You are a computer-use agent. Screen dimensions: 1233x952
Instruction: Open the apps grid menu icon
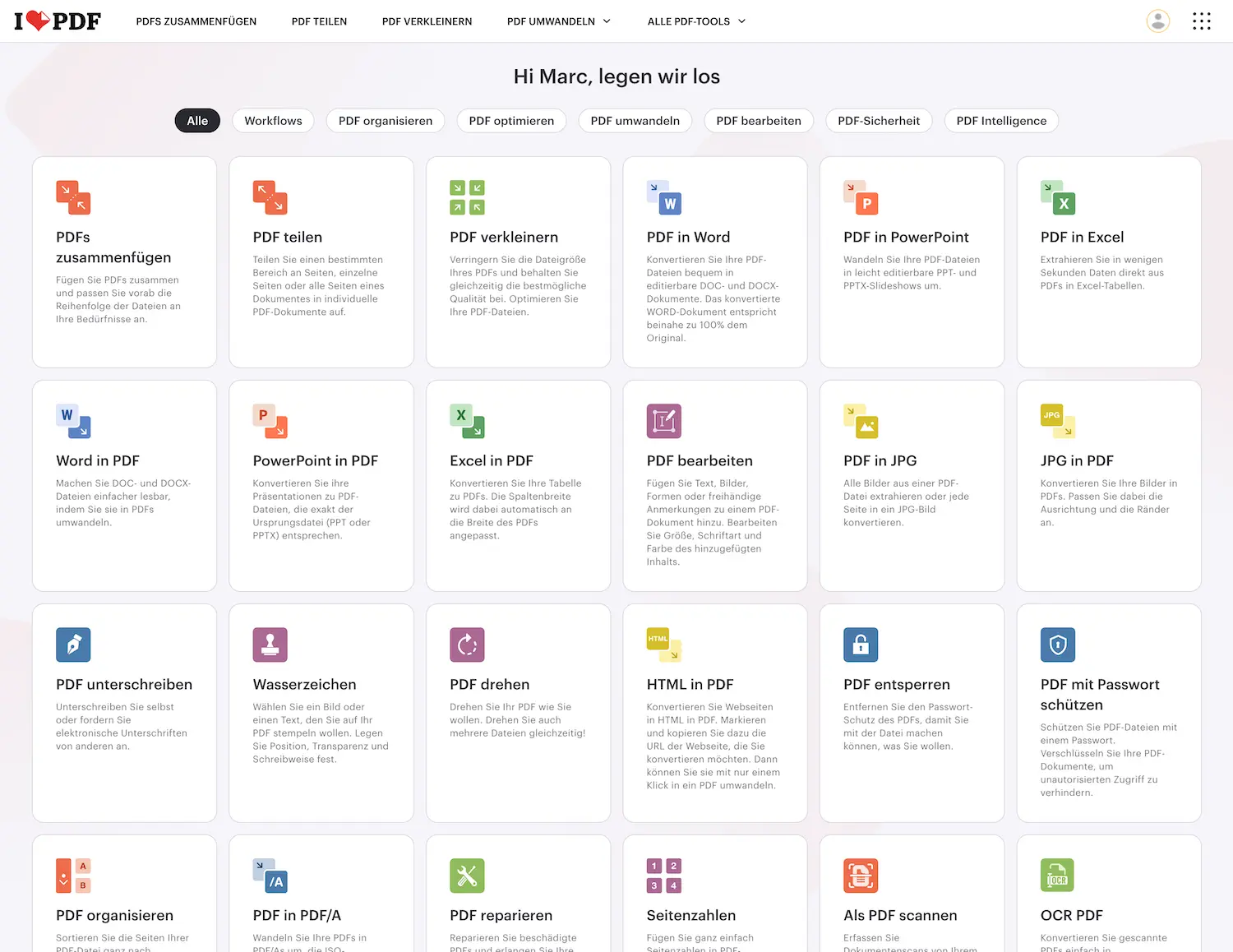click(1202, 21)
